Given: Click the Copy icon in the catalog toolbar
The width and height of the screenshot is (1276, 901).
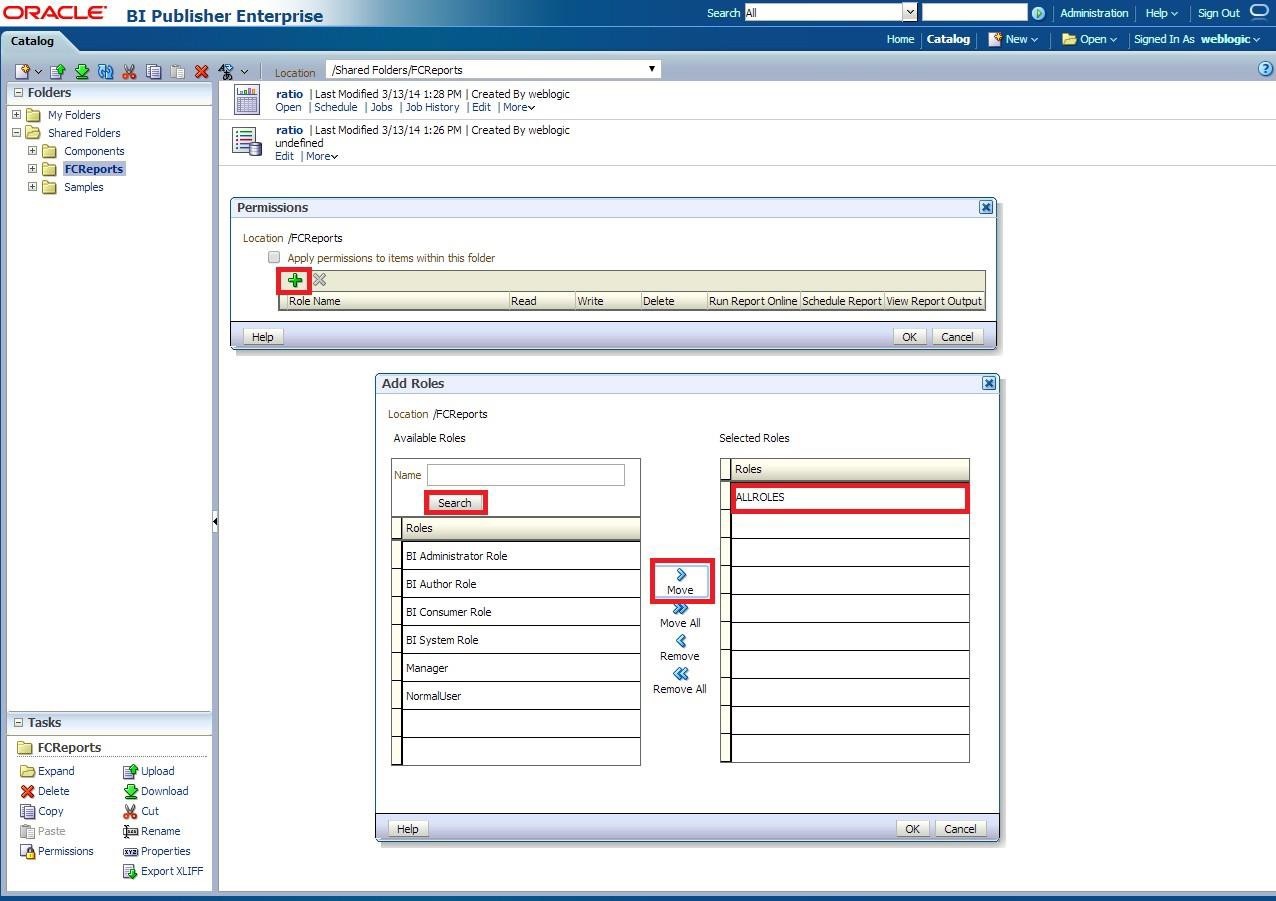Looking at the screenshot, I should tap(153, 71).
